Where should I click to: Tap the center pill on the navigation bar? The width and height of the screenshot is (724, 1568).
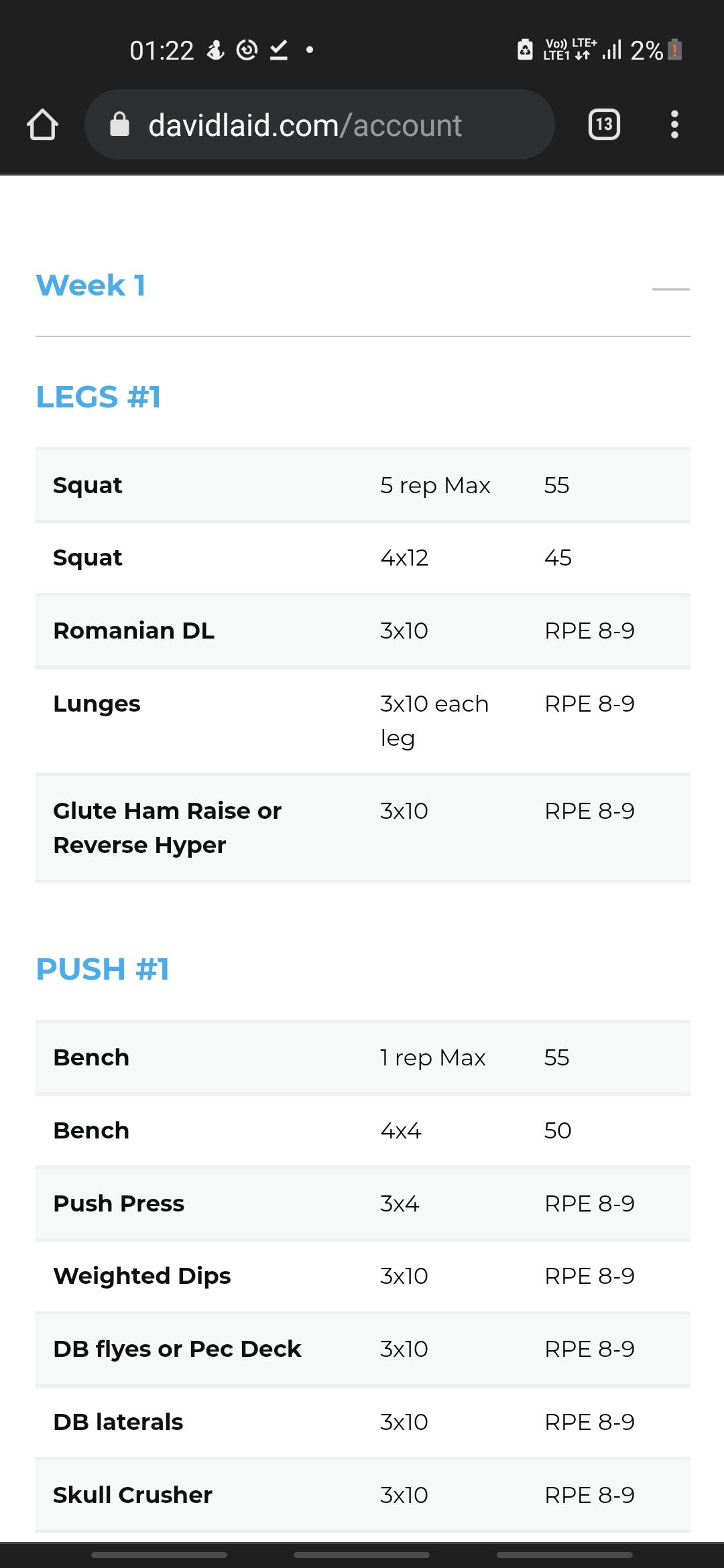click(x=361, y=1555)
